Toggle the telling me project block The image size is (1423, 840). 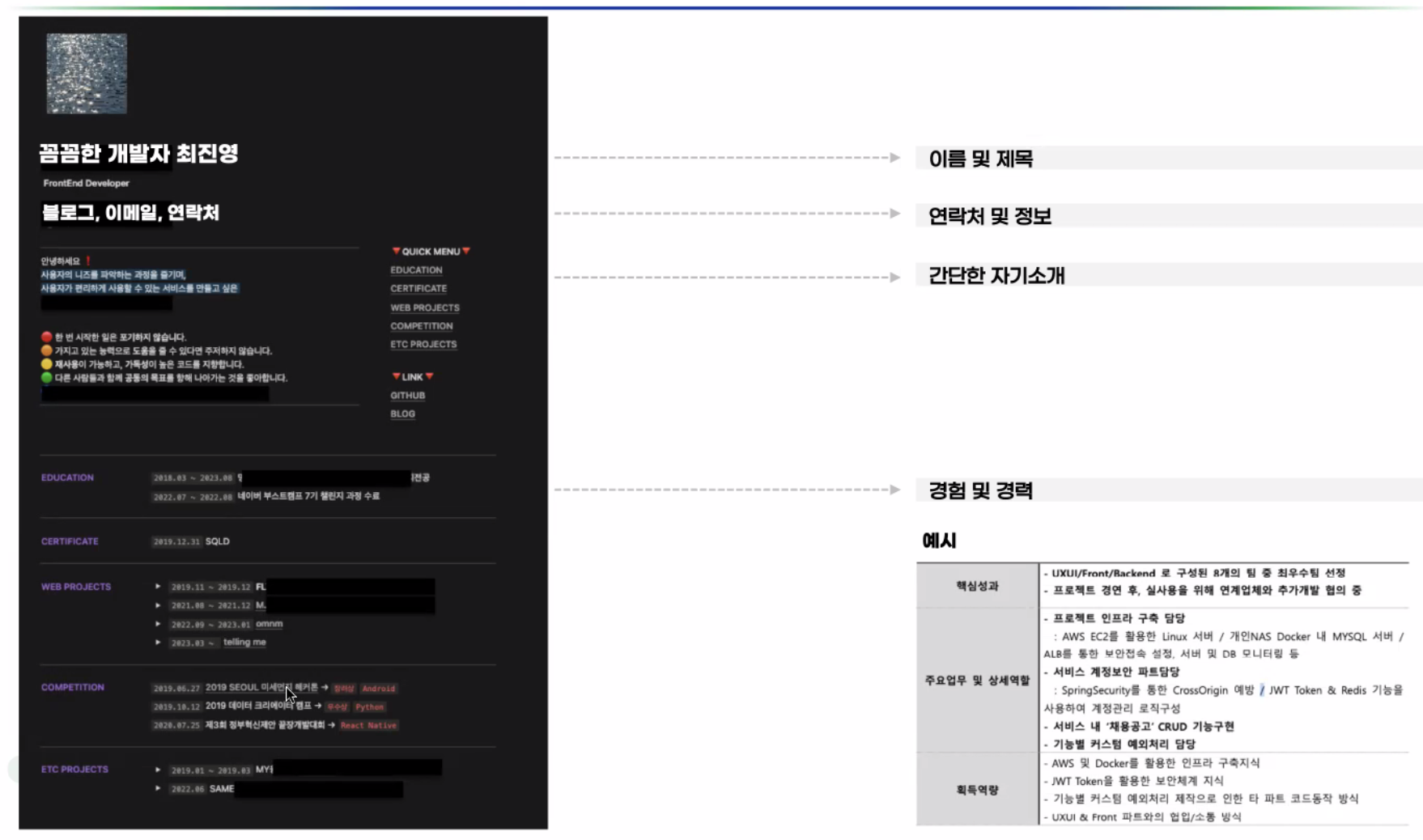(x=157, y=642)
